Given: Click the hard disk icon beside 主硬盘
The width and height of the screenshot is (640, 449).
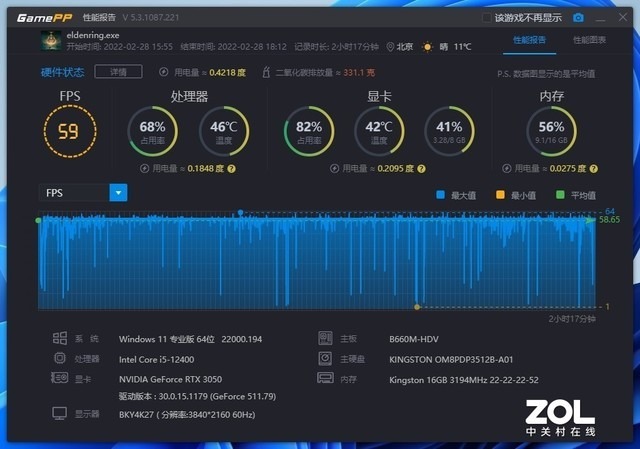Looking at the screenshot, I should click(x=325, y=358).
